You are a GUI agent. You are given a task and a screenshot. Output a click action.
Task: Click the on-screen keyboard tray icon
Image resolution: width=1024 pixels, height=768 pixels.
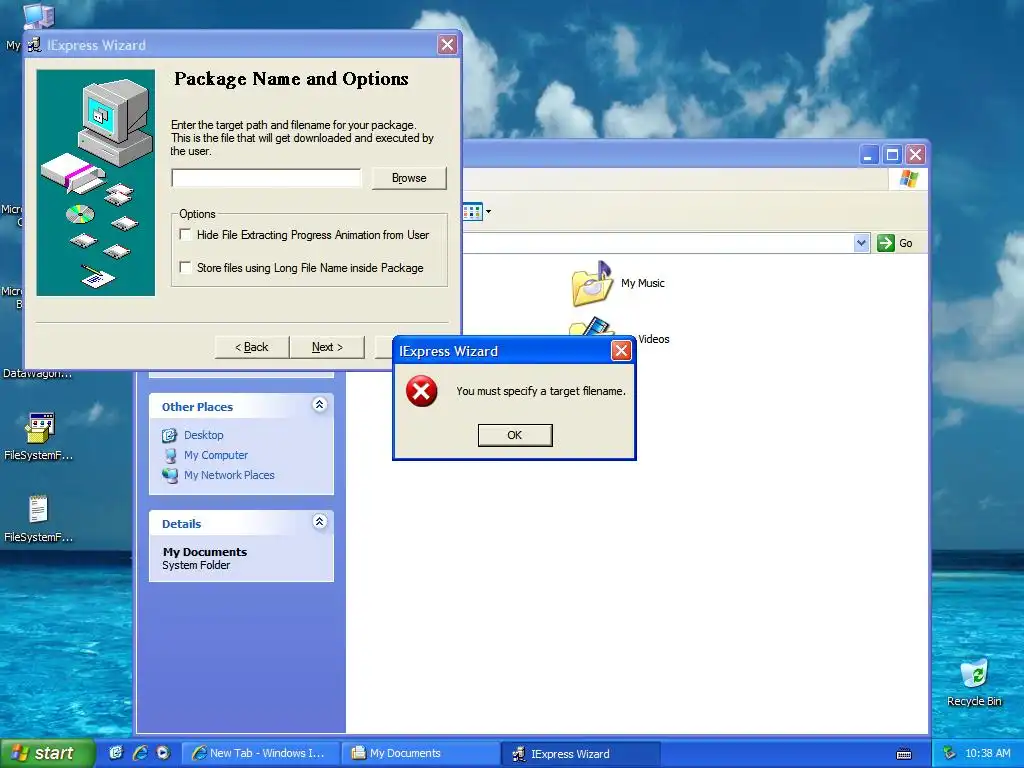(904, 754)
